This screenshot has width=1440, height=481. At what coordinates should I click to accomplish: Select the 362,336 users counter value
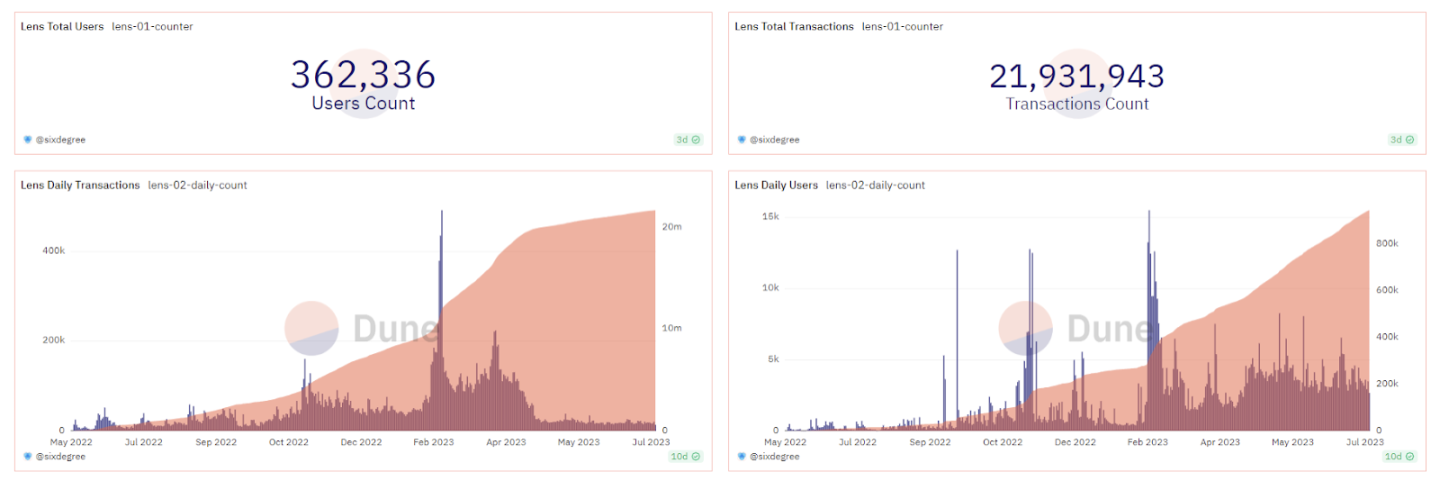coord(363,76)
